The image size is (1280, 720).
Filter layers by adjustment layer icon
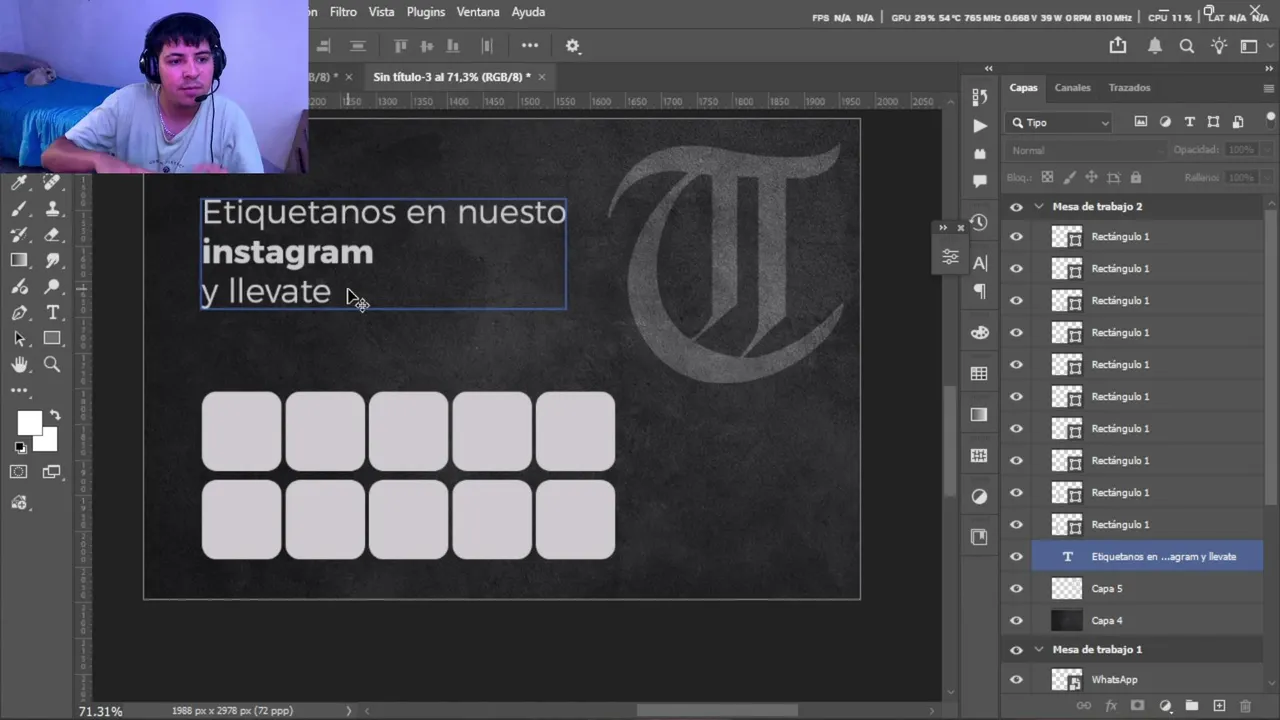point(1165,122)
